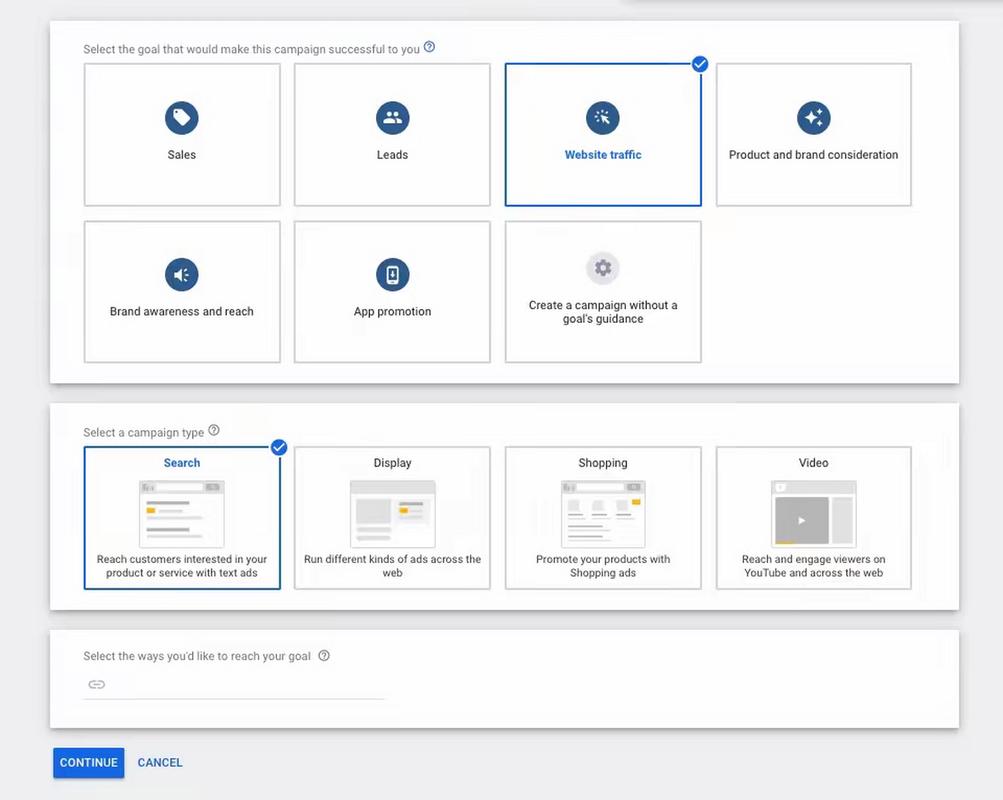This screenshot has height=800, width=1003.
Task: Click the CONTINUE button
Action: point(88,763)
